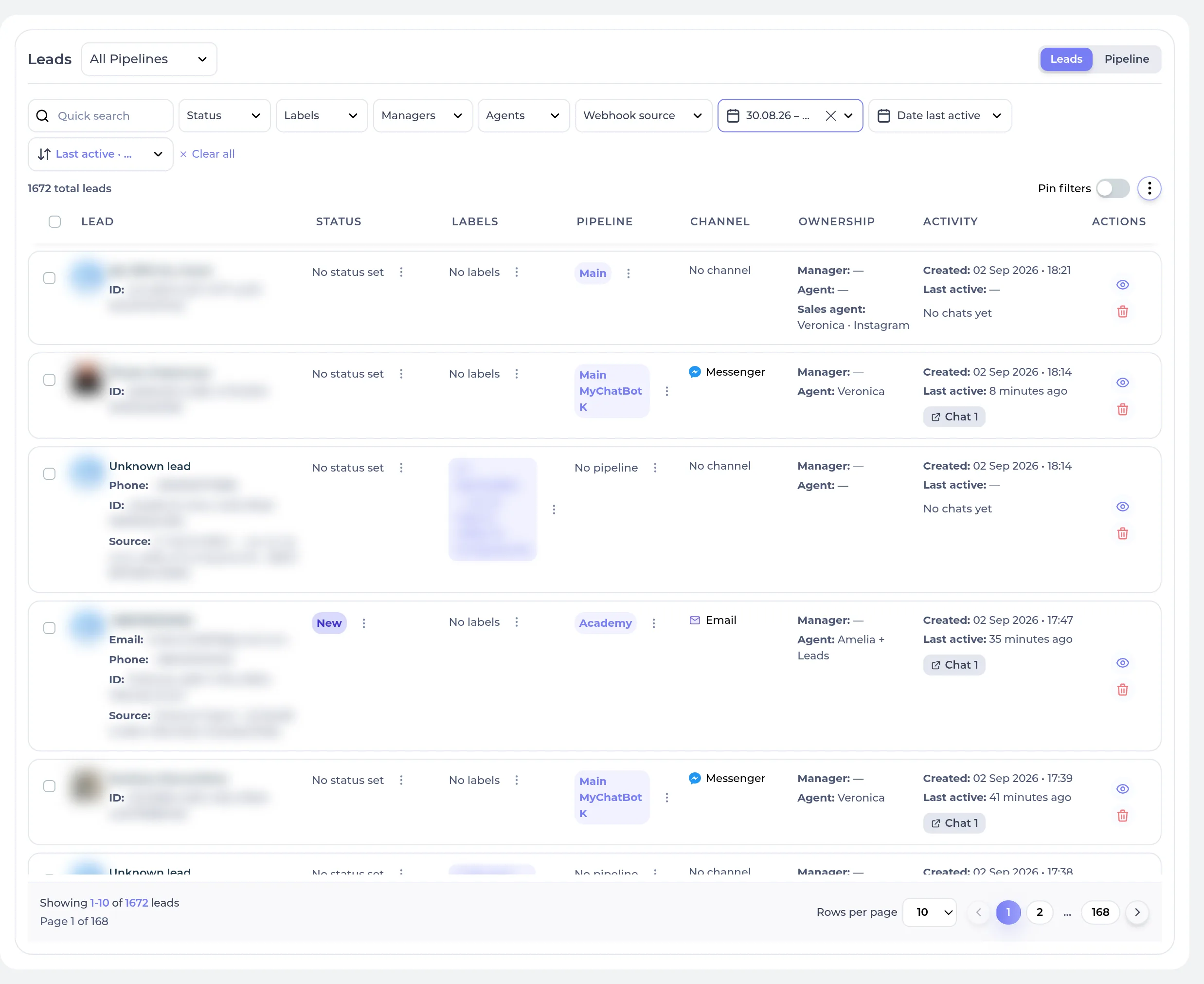The height and width of the screenshot is (984, 1204).
Task: Click the ACTIVITY column header
Action: (950, 221)
